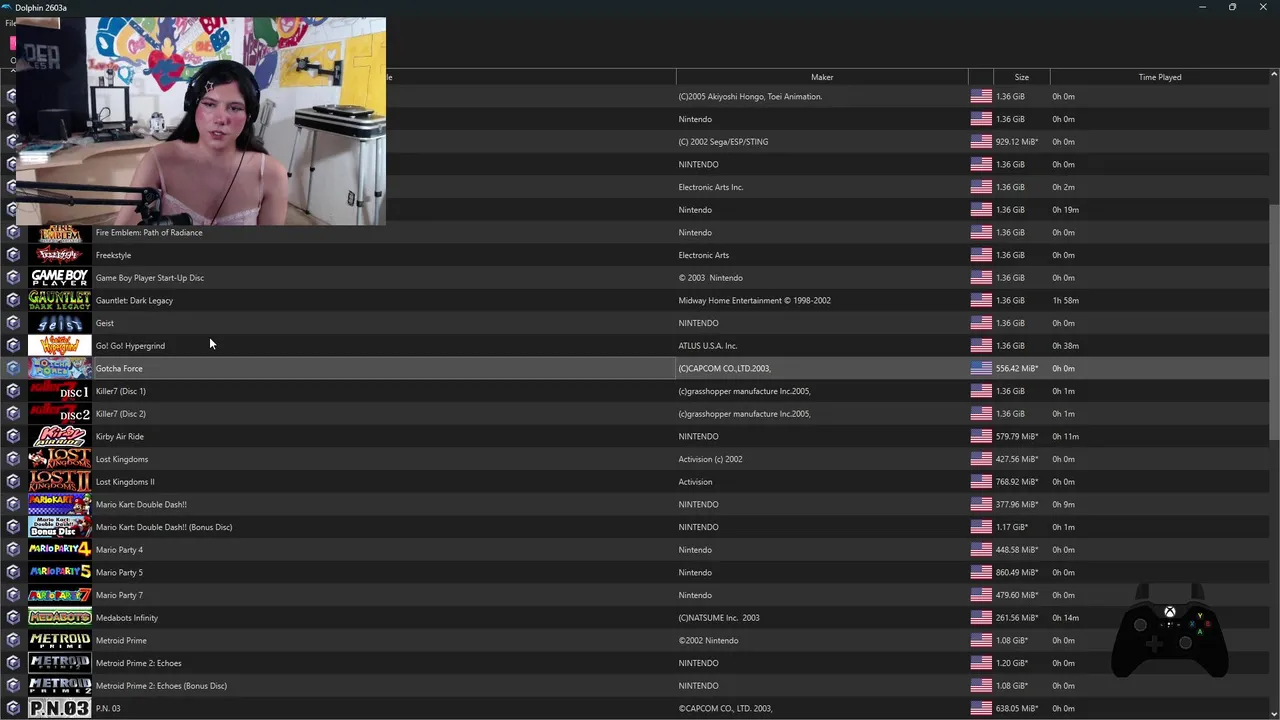Select the Mario Party 4 banner
This screenshot has width=1280, height=720.
pyautogui.click(x=59, y=550)
